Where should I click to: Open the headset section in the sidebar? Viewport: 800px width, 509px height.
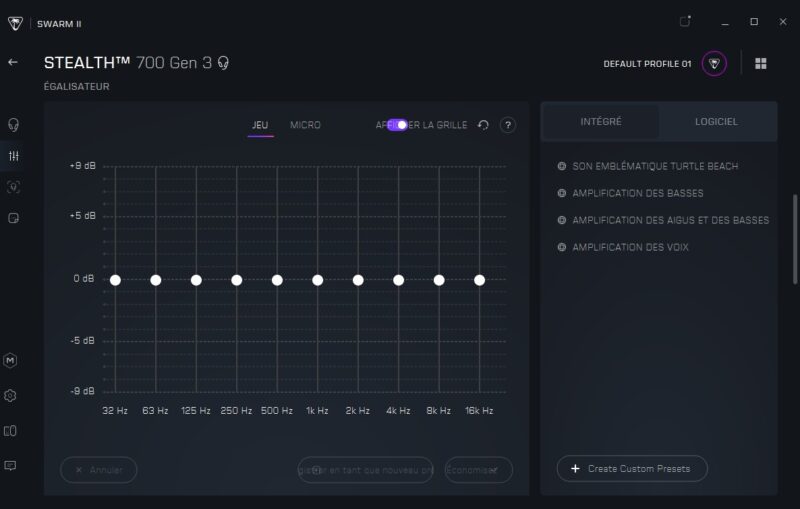tap(13, 125)
